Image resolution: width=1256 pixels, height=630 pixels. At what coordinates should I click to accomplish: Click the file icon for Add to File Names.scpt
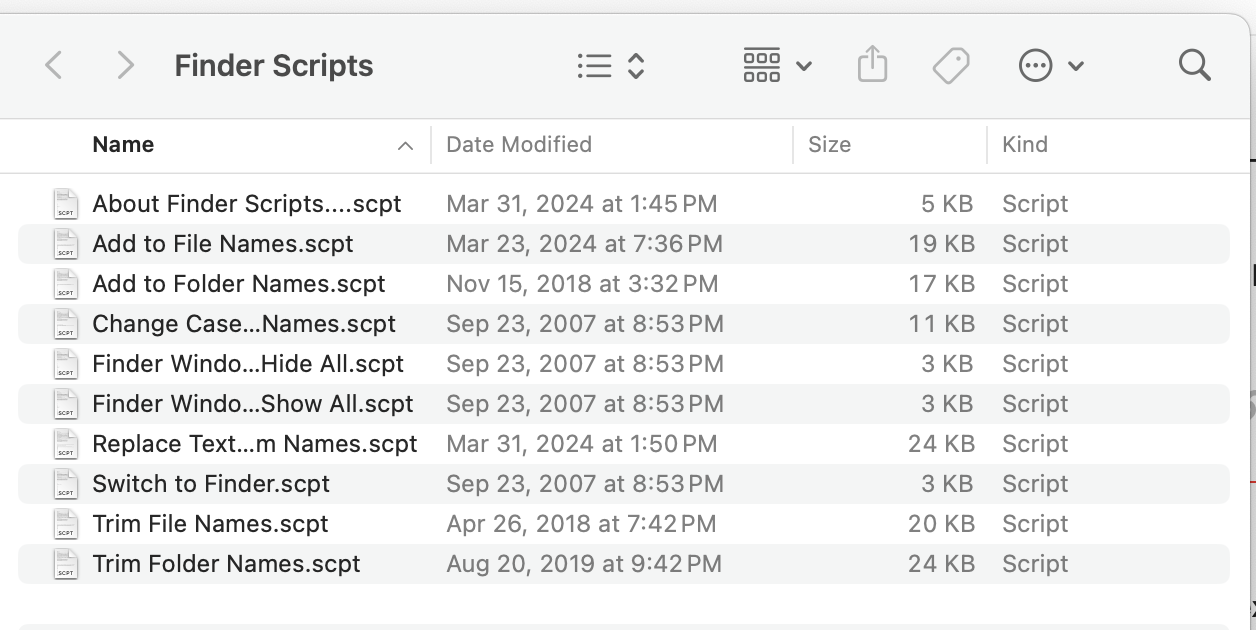tap(66, 244)
